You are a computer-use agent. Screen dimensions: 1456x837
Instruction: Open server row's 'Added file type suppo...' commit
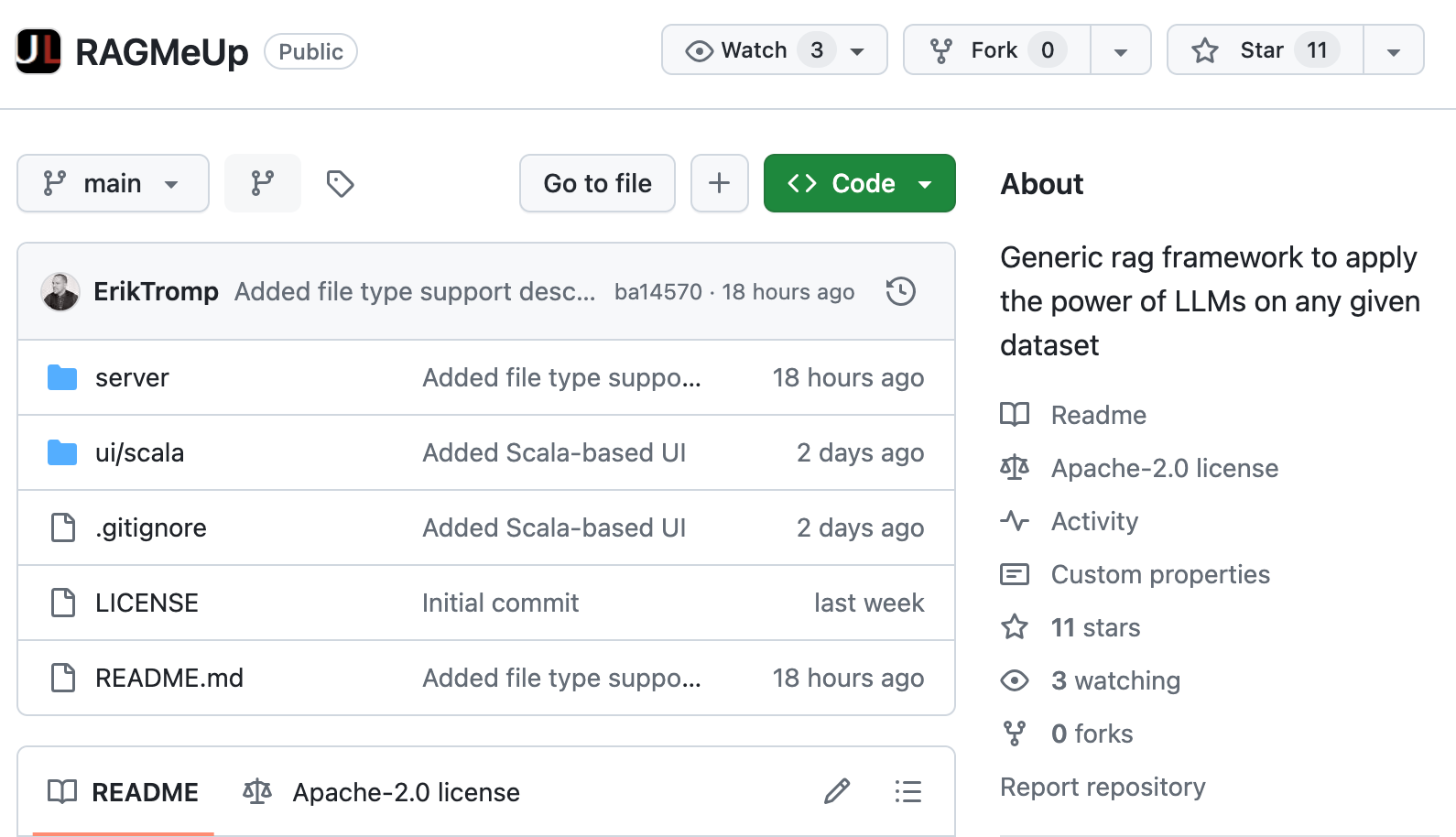[561, 377]
